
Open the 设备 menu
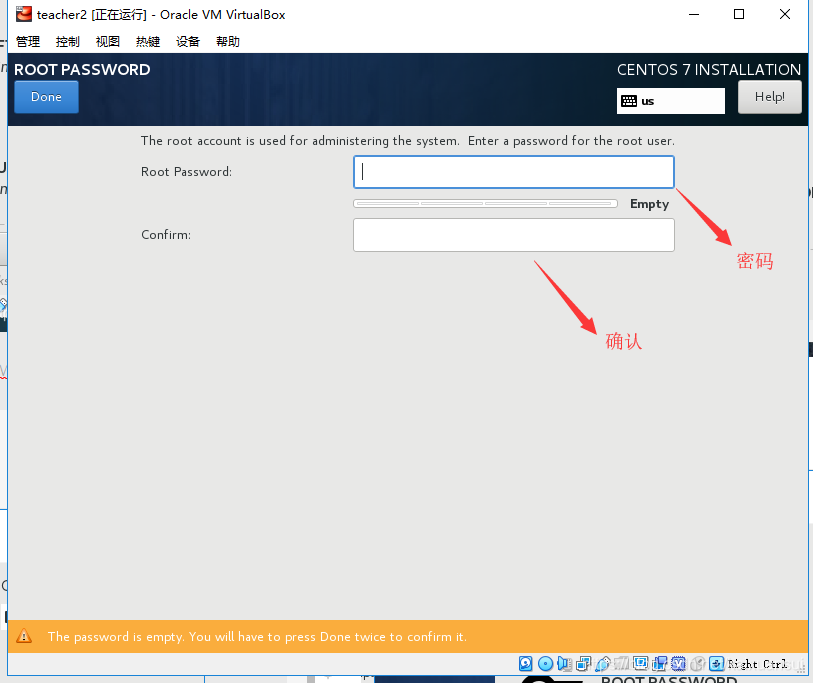(x=188, y=41)
